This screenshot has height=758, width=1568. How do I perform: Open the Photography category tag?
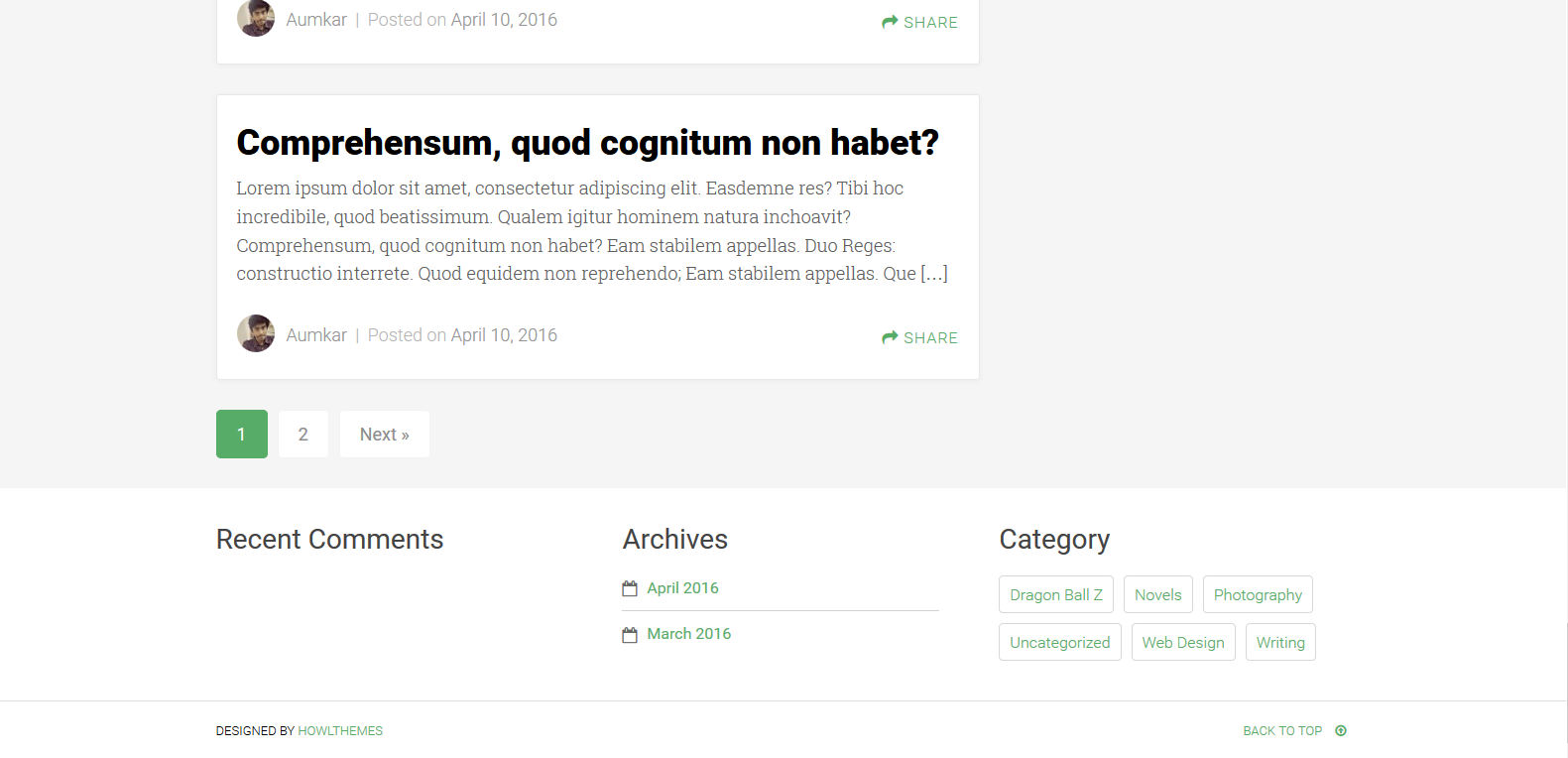click(1258, 595)
